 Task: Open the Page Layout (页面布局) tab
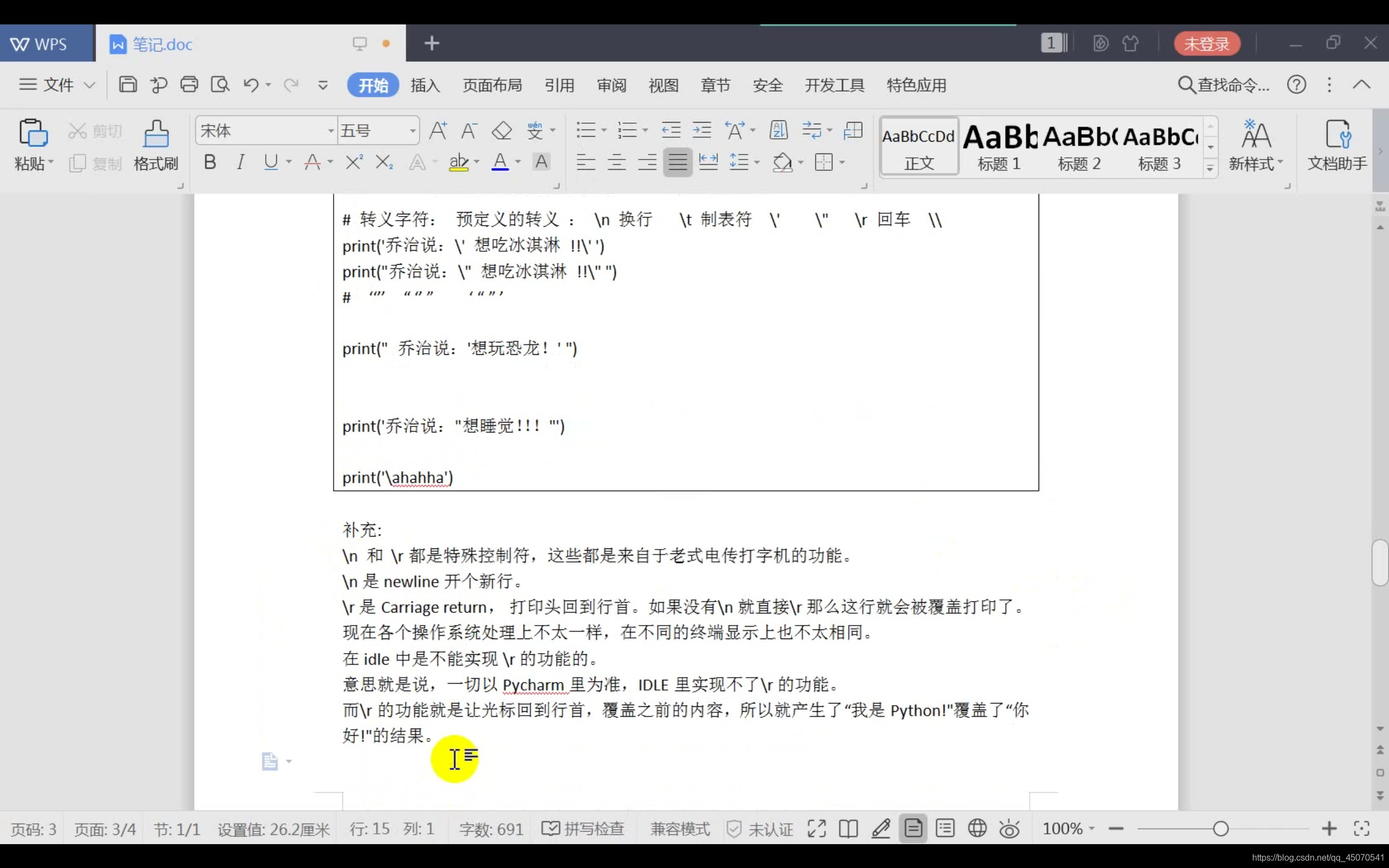492,86
